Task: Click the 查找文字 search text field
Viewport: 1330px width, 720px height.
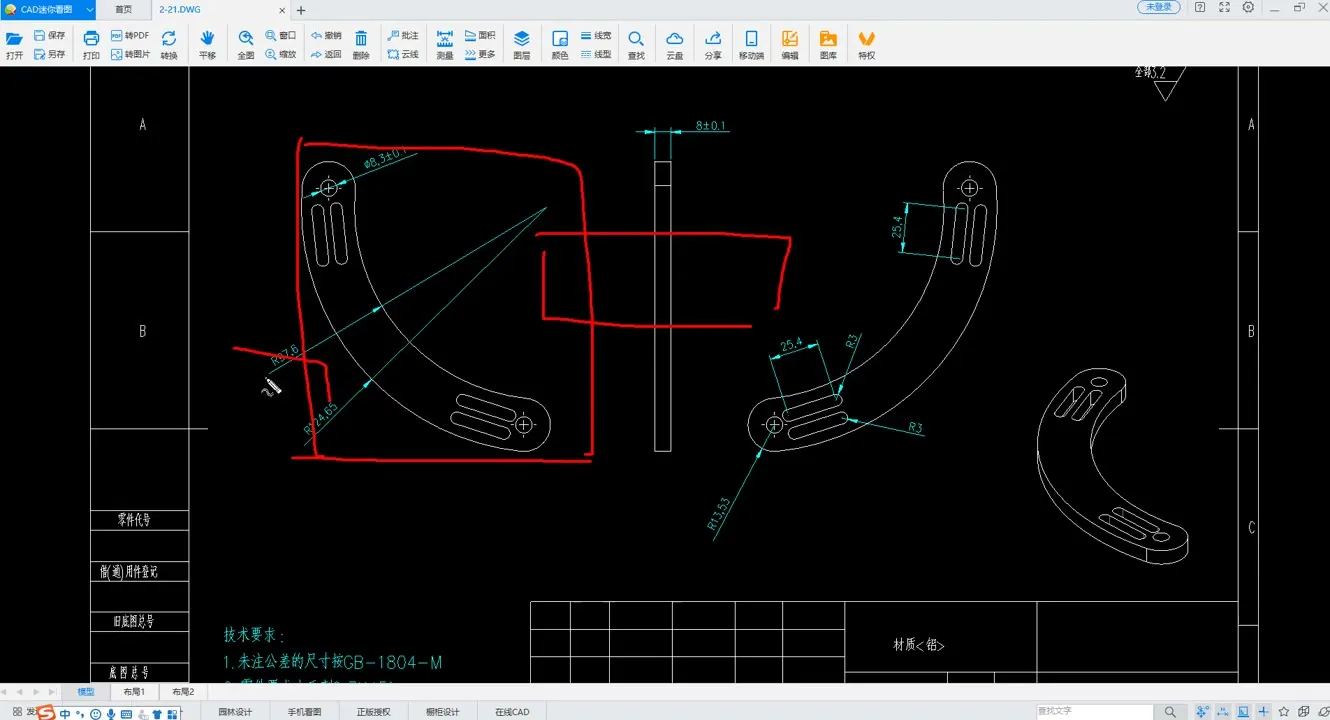Action: [x=1094, y=711]
